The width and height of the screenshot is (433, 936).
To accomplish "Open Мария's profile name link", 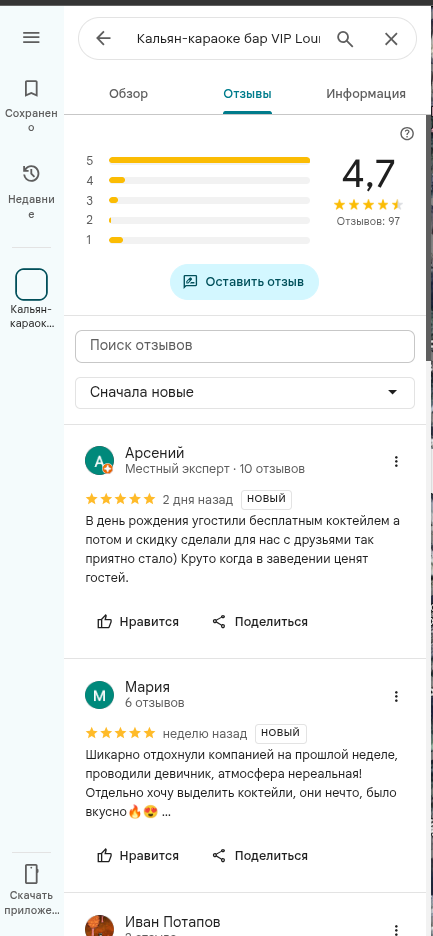I will click(148, 687).
